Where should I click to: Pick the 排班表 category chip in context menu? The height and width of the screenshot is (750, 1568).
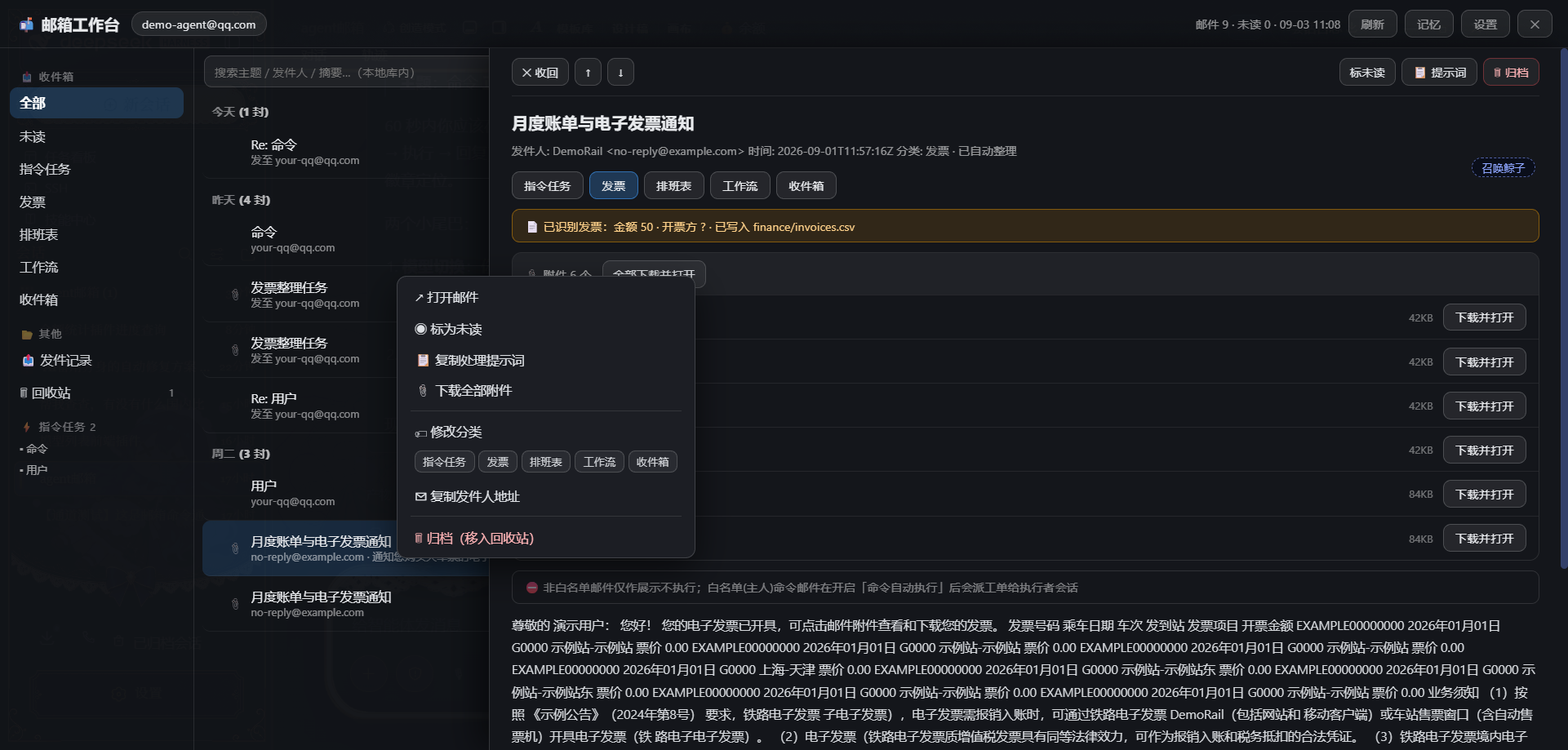click(x=546, y=462)
